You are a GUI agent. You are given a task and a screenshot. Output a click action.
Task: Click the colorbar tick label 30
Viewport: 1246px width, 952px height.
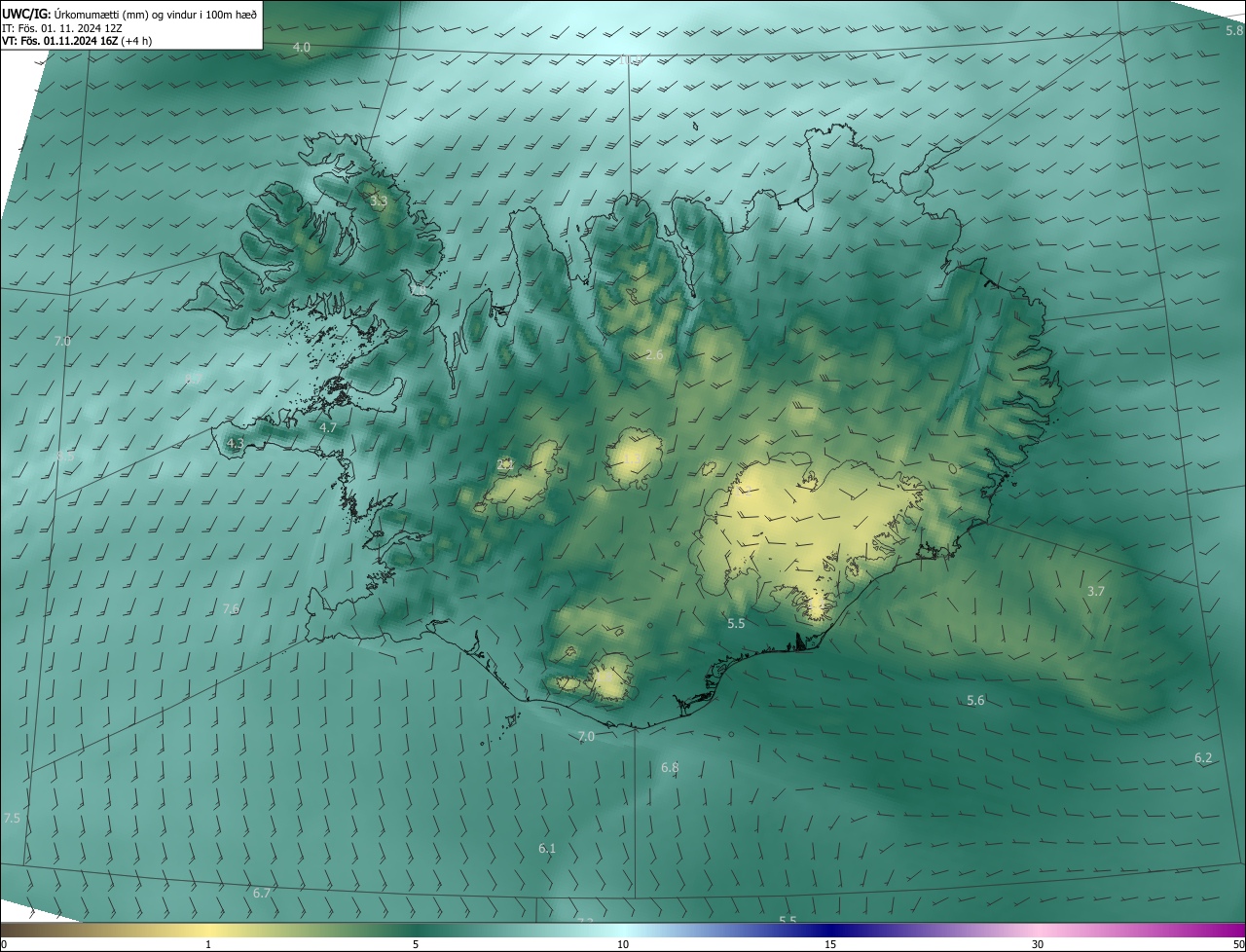pos(1038,944)
